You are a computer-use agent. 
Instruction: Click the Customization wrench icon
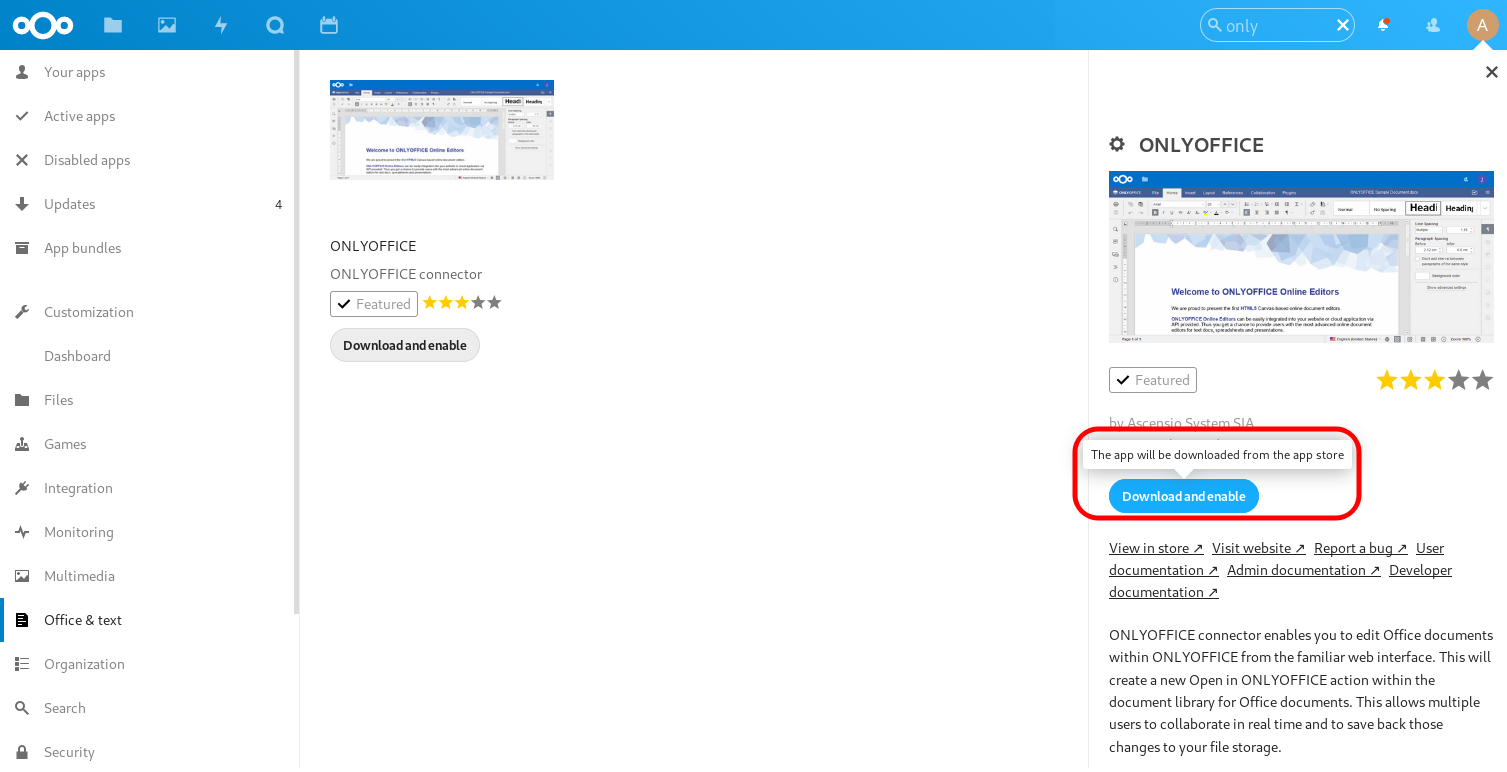(22, 312)
